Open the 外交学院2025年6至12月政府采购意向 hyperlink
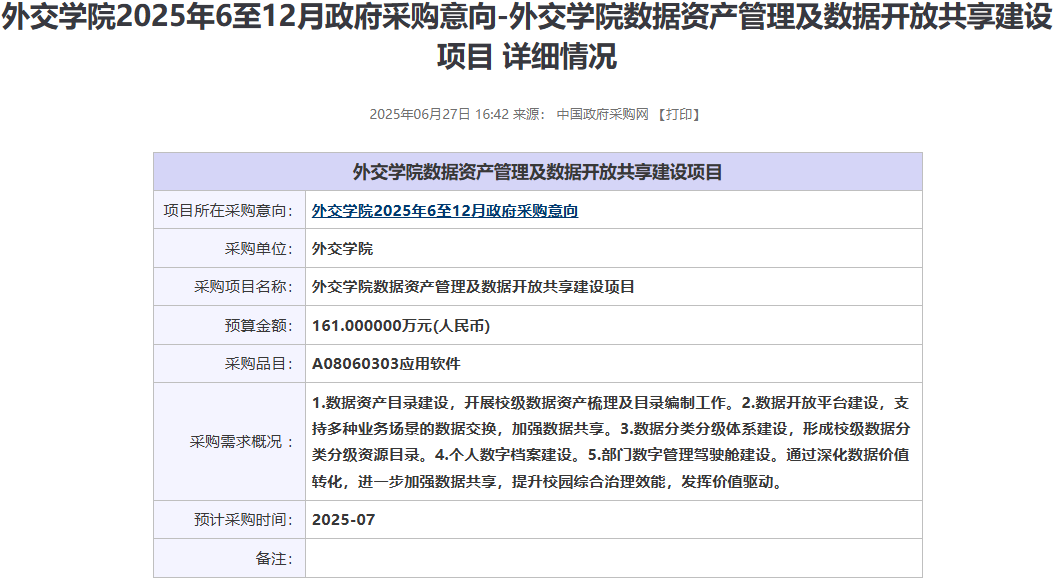The height and width of the screenshot is (582, 1062). click(445, 211)
